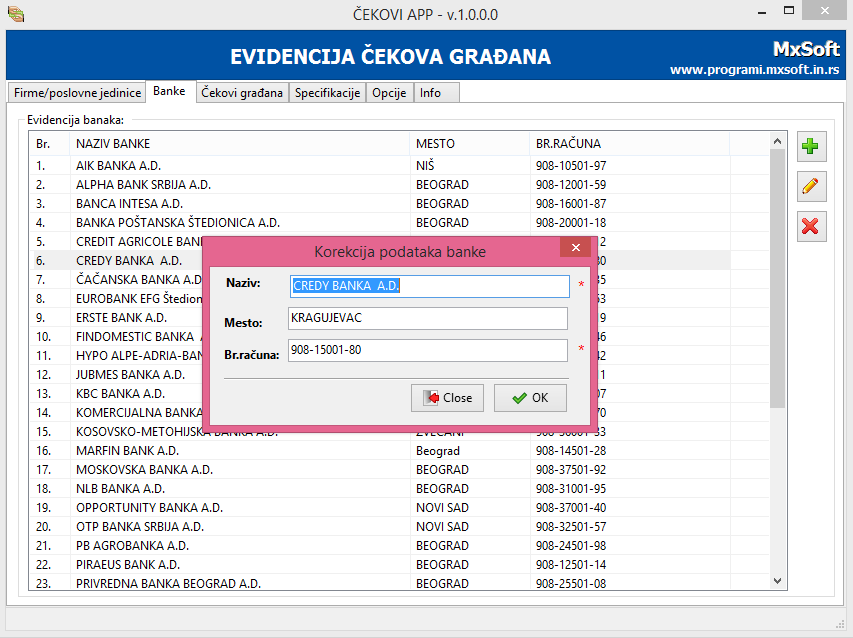853x638 pixels.
Task: Click account number 908-32501-57
Action: [571, 526]
